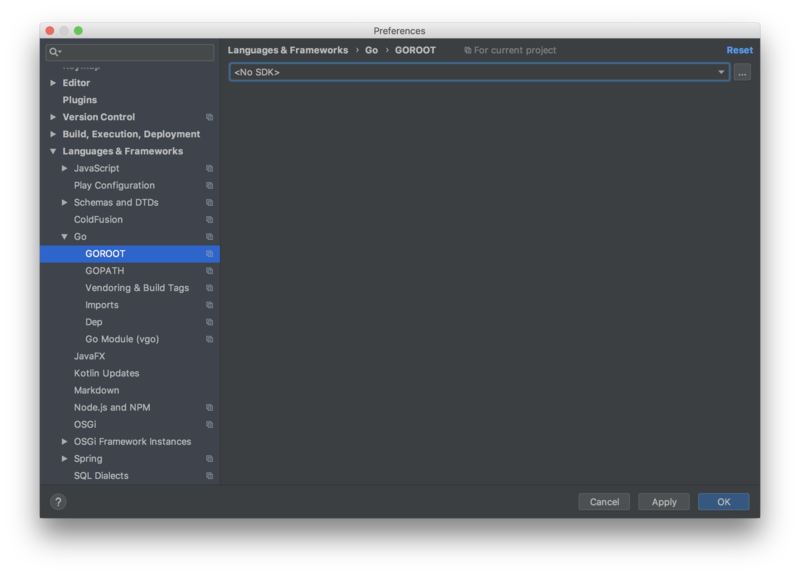The image size is (800, 575).
Task: Click the project icon next to Dep
Action: pyautogui.click(x=209, y=322)
